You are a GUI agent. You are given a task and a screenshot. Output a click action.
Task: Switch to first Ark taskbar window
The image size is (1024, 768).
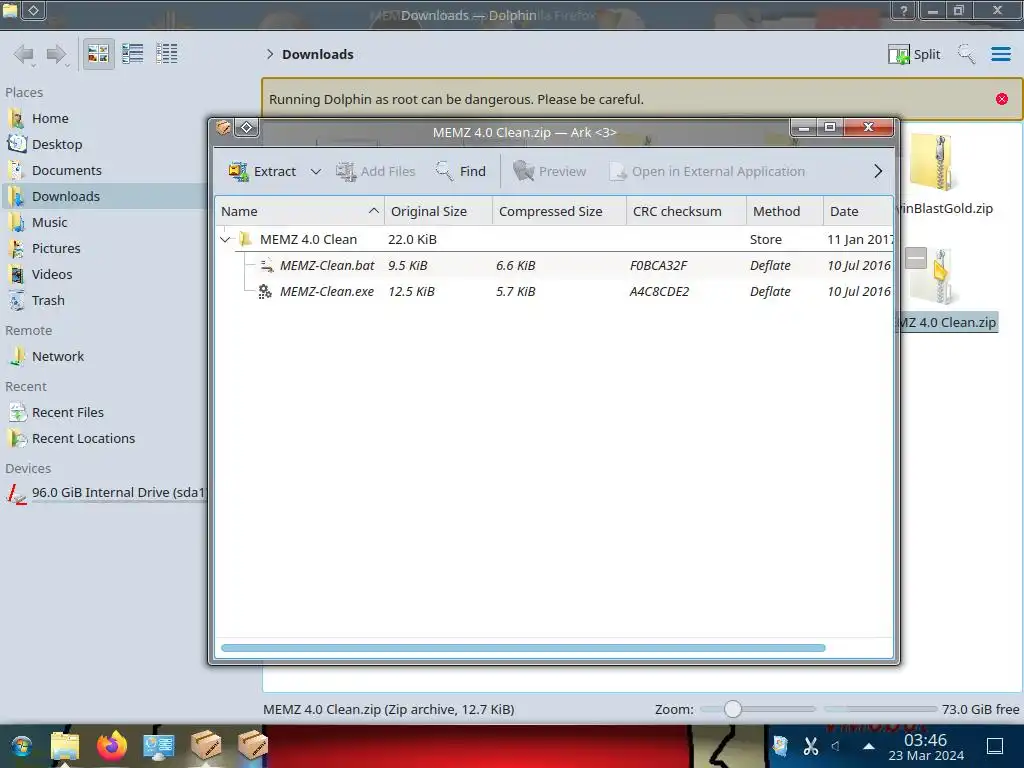(x=206, y=746)
